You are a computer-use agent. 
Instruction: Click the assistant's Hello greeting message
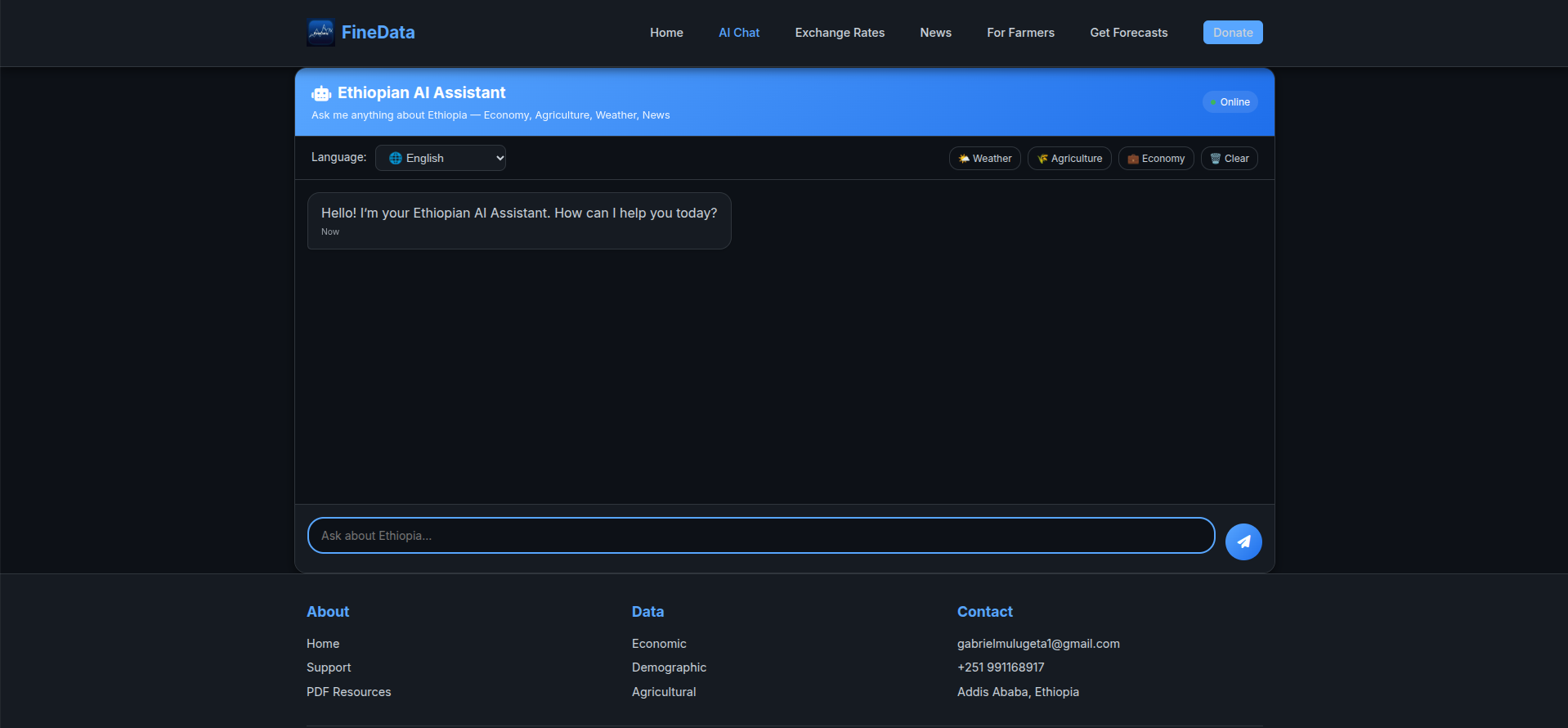coord(519,221)
